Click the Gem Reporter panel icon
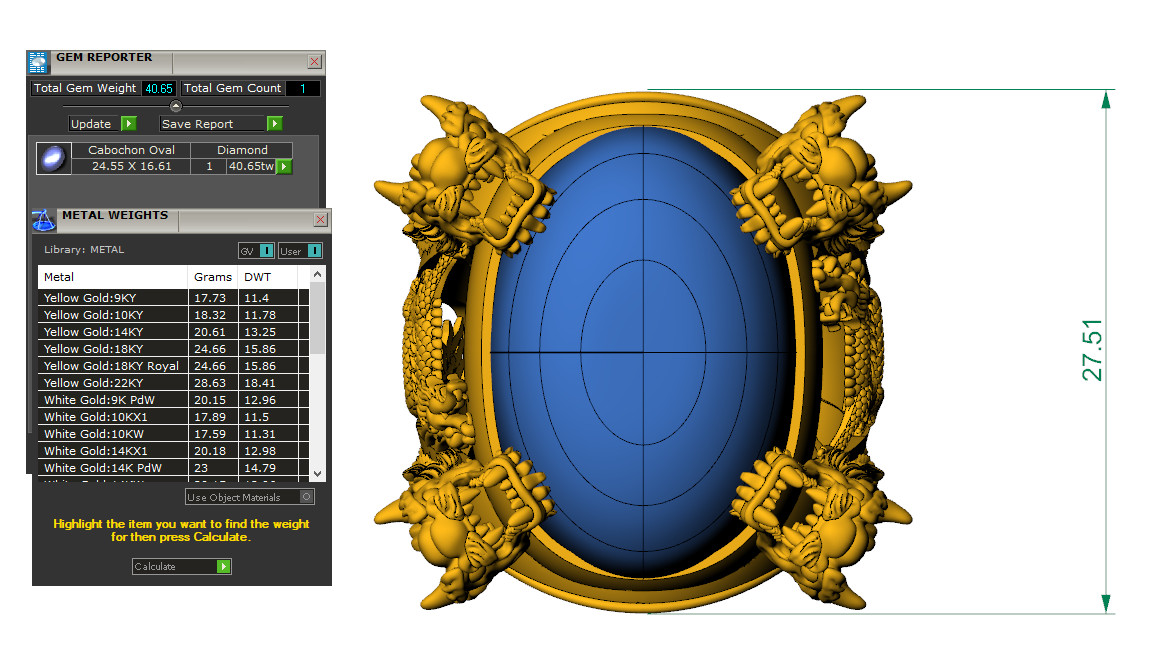Screen dimensions: 1166x659 tap(38, 62)
